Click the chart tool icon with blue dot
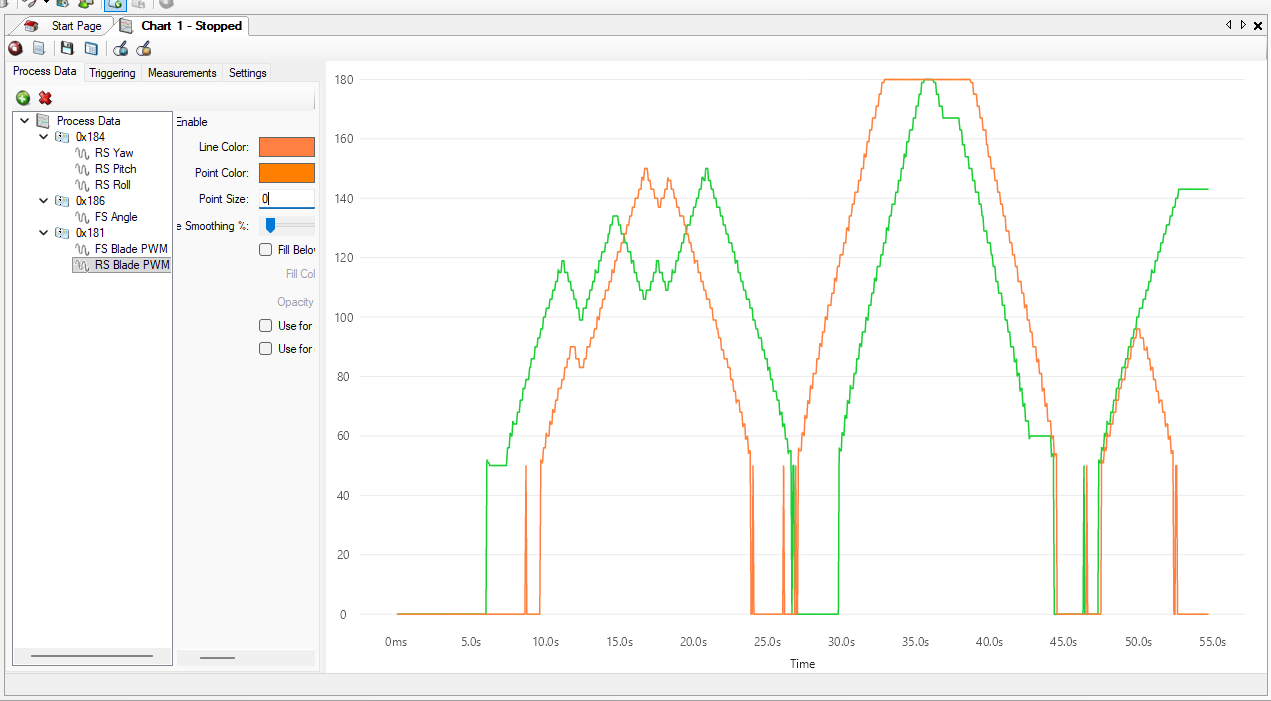1271x701 pixels. click(120, 48)
